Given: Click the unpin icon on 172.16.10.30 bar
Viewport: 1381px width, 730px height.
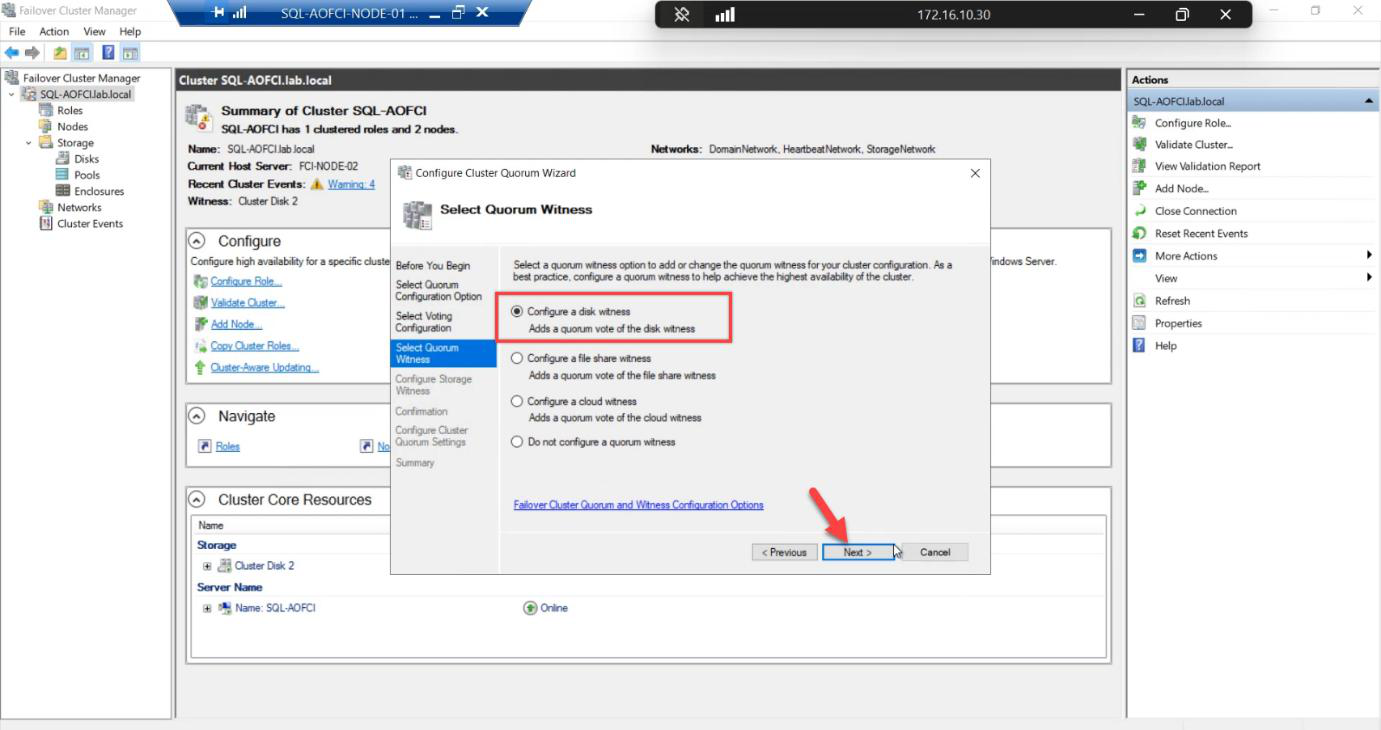Looking at the screenshot, I should tap(682, 15).
